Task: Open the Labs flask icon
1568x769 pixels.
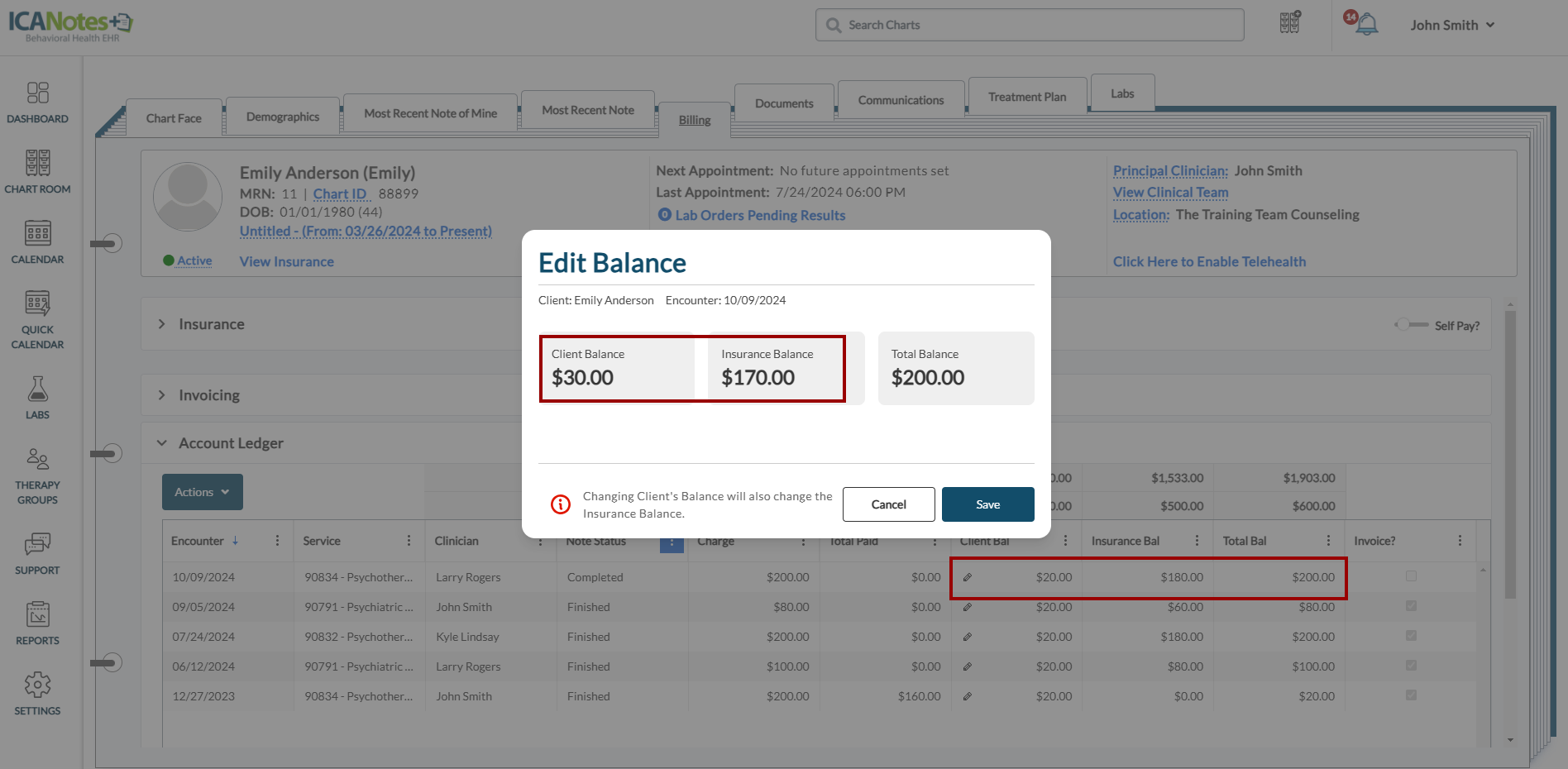Action: point(37,389)
